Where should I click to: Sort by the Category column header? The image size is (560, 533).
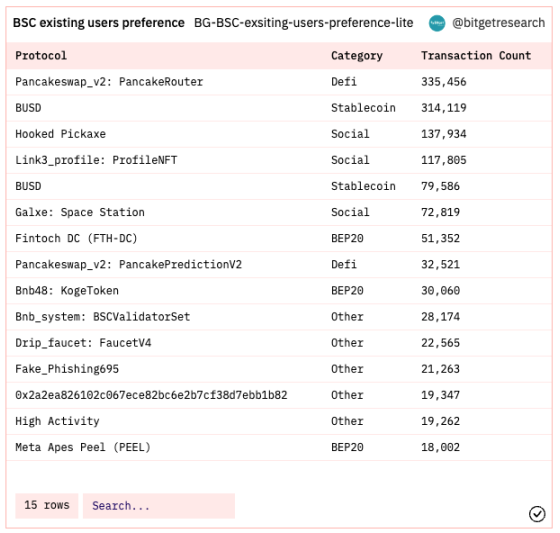click(x=357, y=56)
